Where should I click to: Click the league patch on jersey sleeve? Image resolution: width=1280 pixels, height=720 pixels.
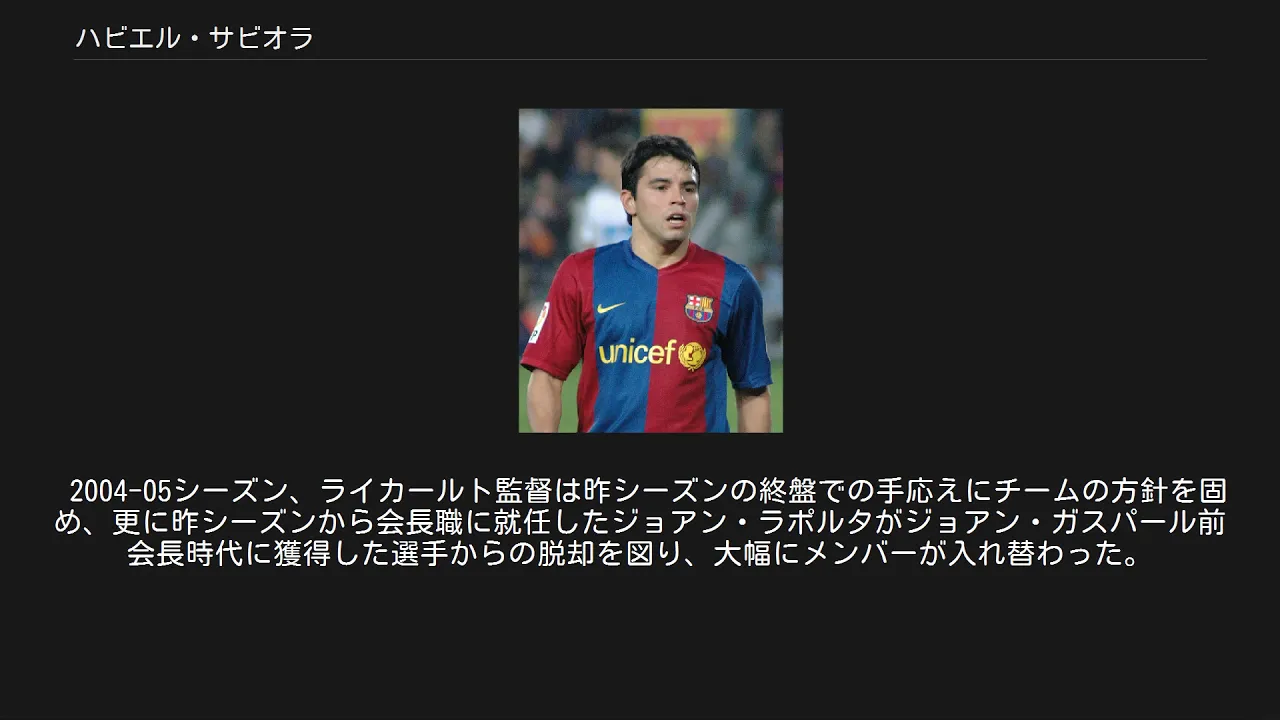tap(538, 323)
